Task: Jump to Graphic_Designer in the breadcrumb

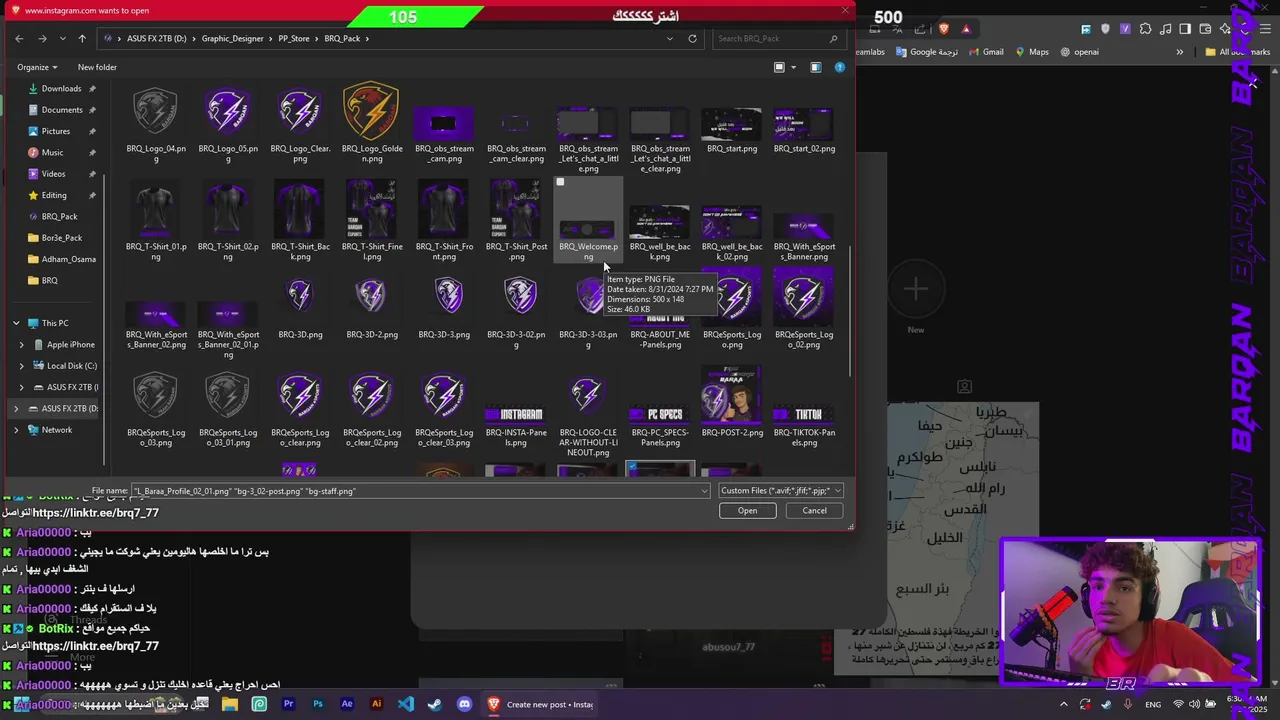Action: tap(232, 38)
